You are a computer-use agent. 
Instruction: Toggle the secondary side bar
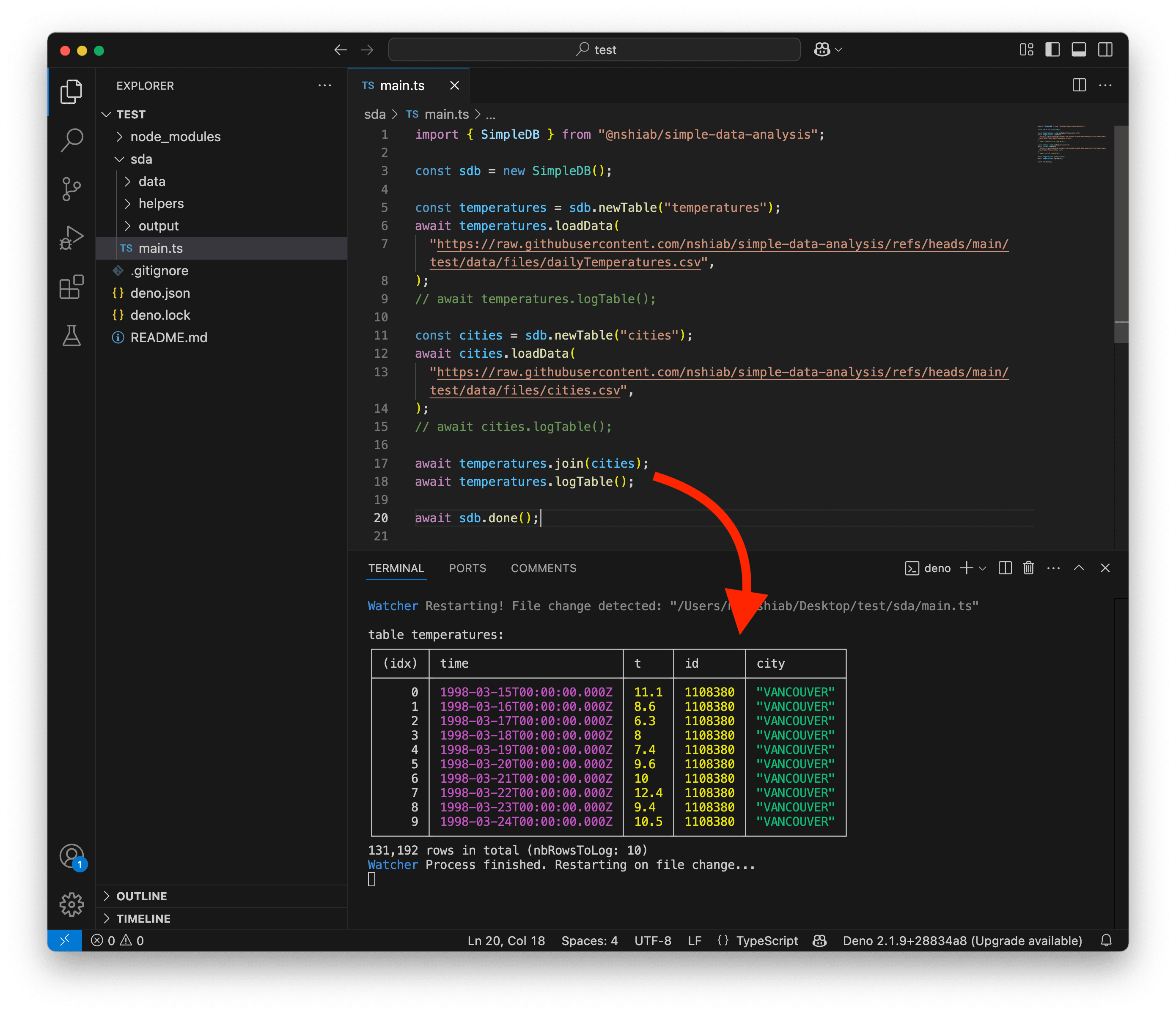pyautogui.click(x=1105, y=50)
